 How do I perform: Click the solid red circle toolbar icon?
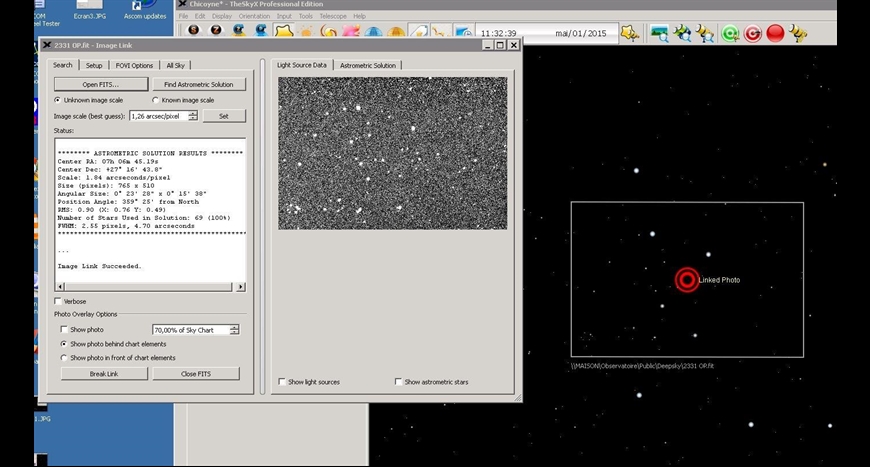(775, 34)
